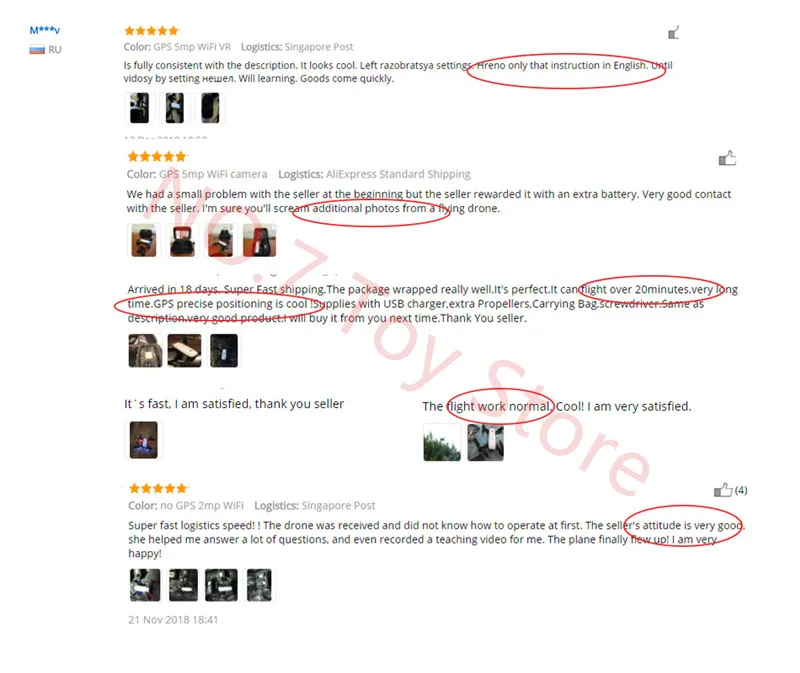Click the 21 Nov 2018 18:41 timestamp
800x673 pixels.
coord(173,619)
